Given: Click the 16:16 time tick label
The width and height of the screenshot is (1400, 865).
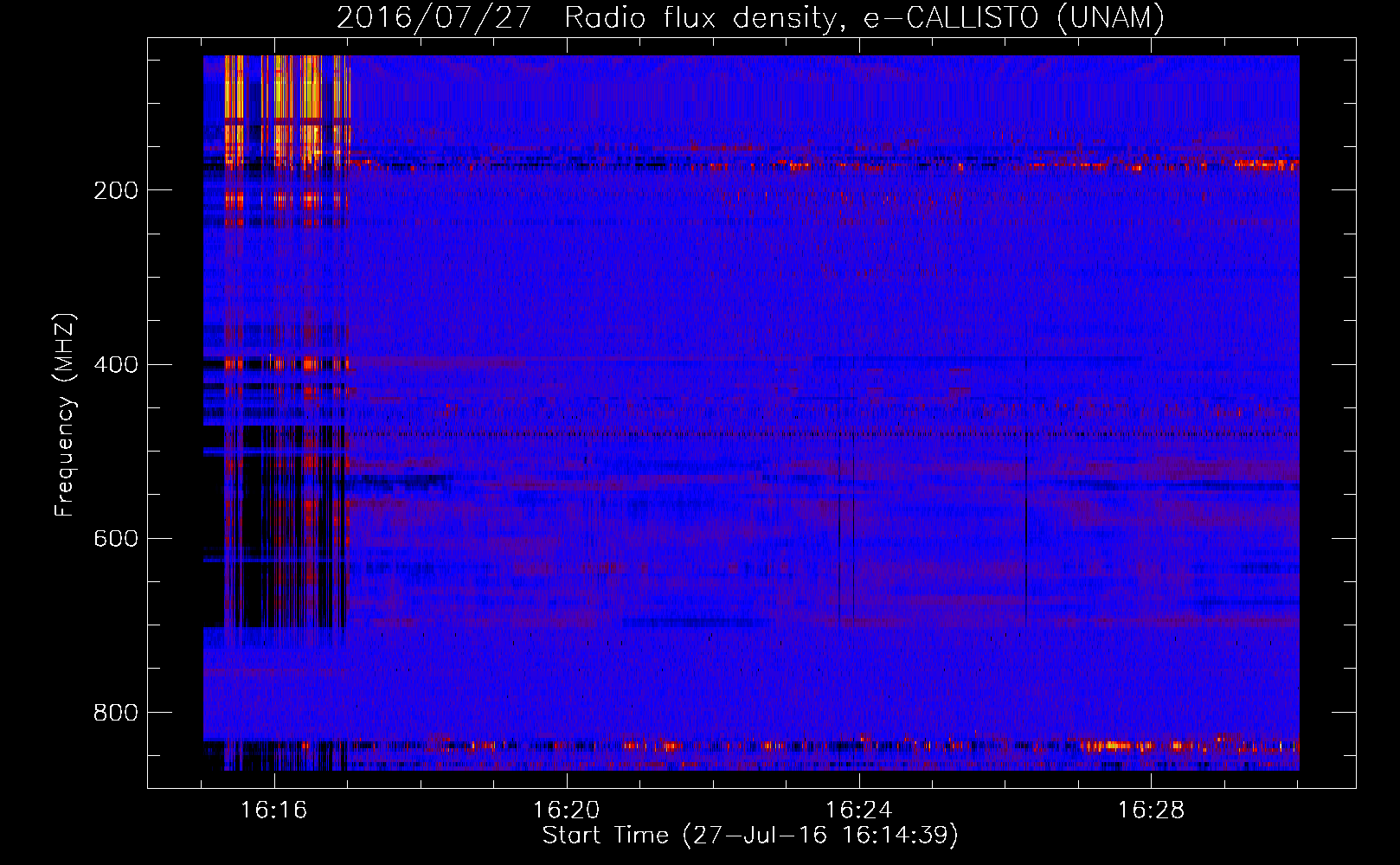Looking at the screenshot, I should (274, 810).
